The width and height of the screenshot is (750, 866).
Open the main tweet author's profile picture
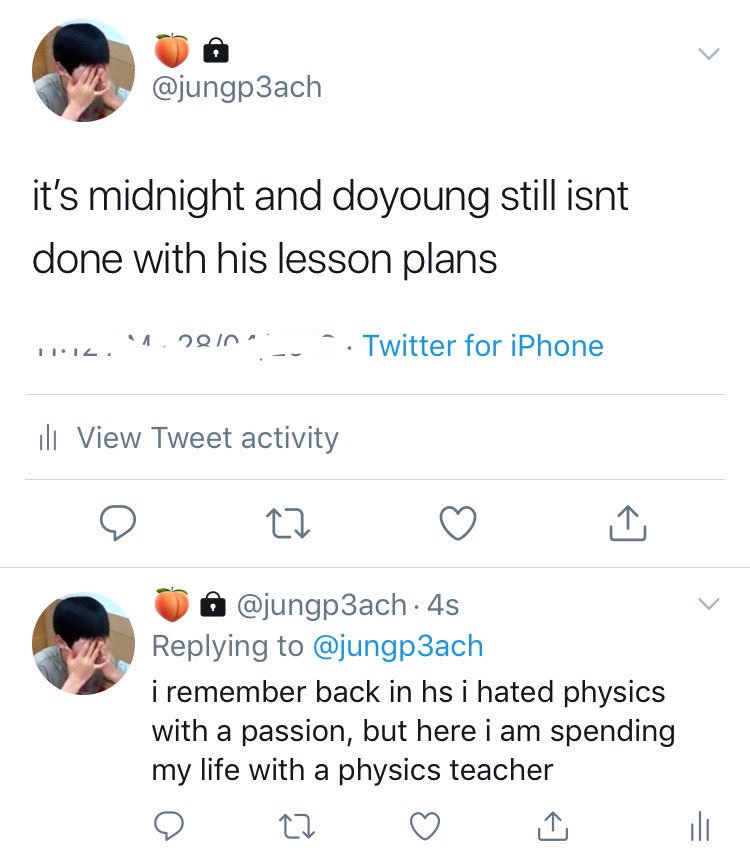click(x=83, y=70)
